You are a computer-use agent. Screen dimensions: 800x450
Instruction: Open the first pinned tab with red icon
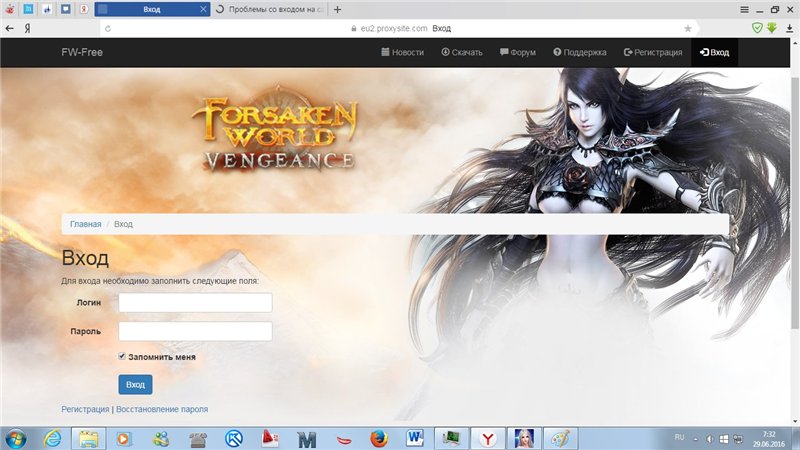point(10,9)
